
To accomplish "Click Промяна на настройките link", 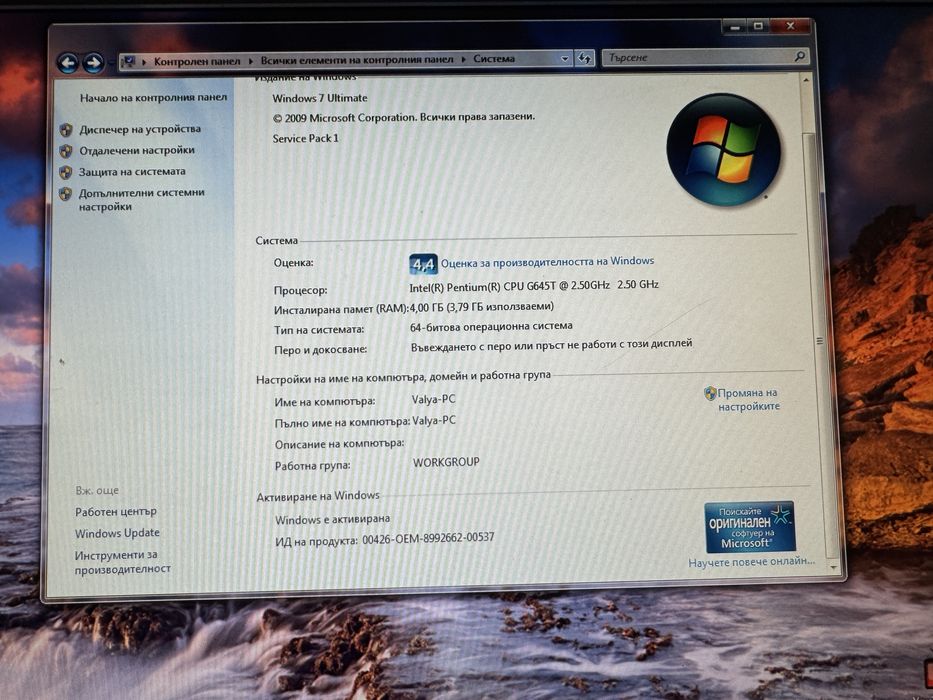I will (749, 399).
